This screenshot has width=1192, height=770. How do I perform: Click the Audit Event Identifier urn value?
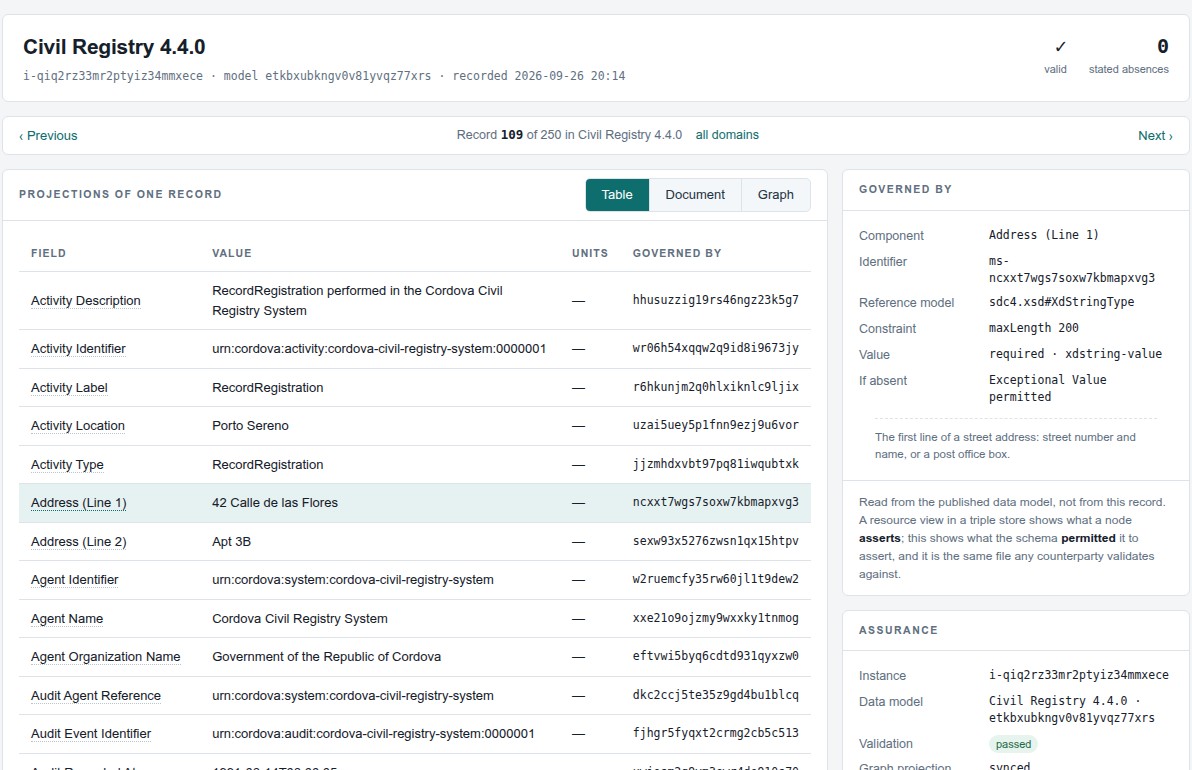(373, 734)
